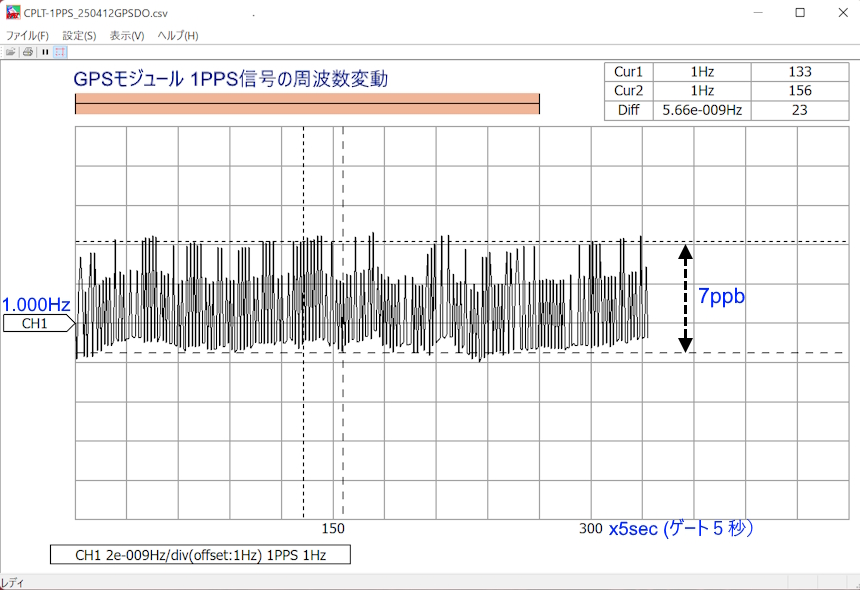Click the 1Hz value in Cur2 row
The width and height of the screenshot is (860, 590).
click(x=702, y=91)
